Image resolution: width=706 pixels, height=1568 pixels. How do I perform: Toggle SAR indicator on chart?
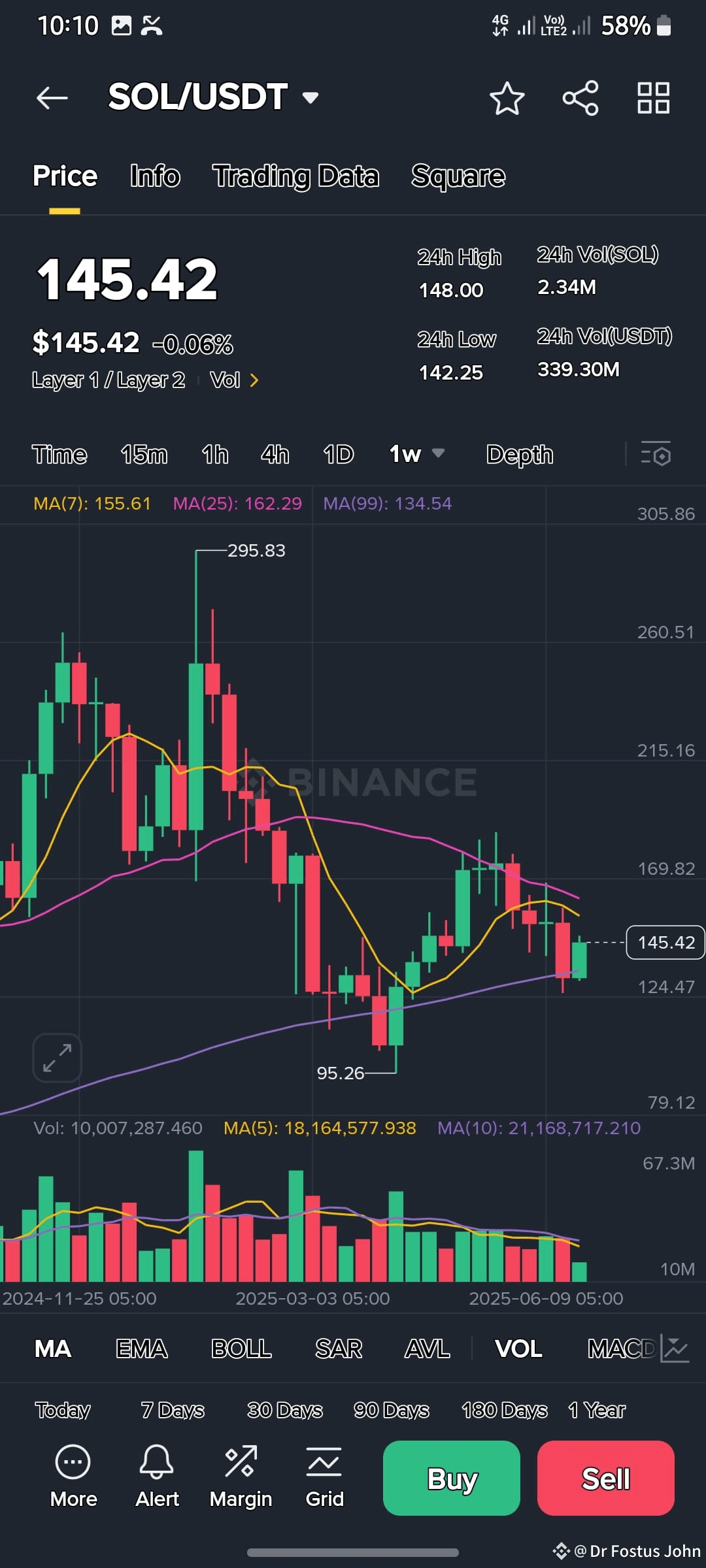339,1349
